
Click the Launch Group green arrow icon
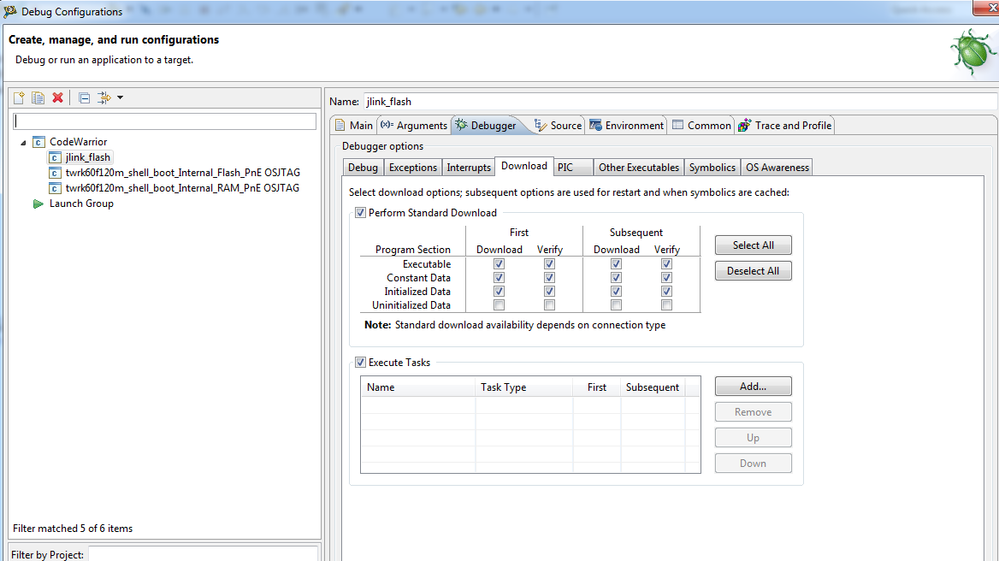[x=38, y=204]
